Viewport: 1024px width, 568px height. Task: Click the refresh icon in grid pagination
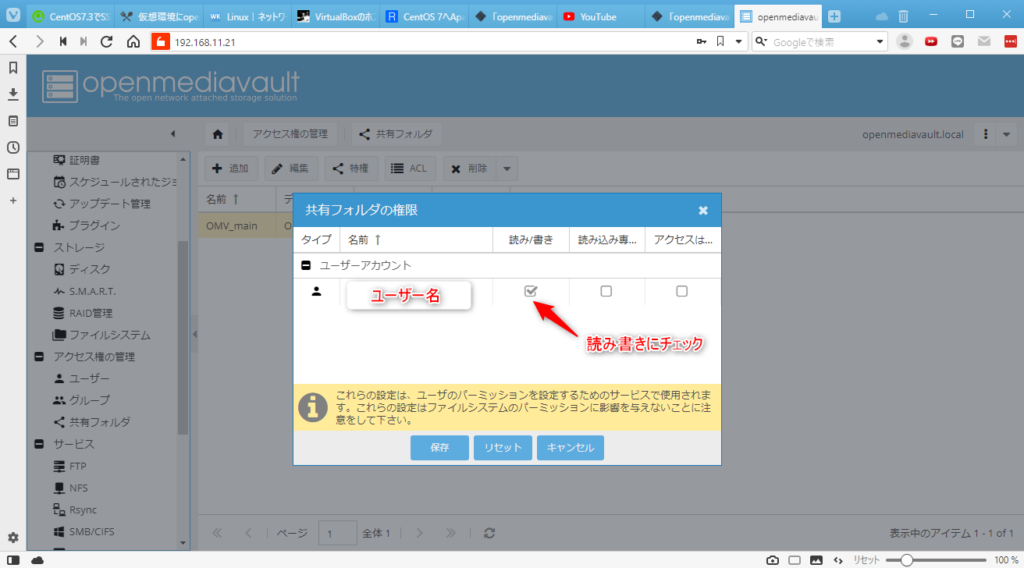[x=489, y=534]
